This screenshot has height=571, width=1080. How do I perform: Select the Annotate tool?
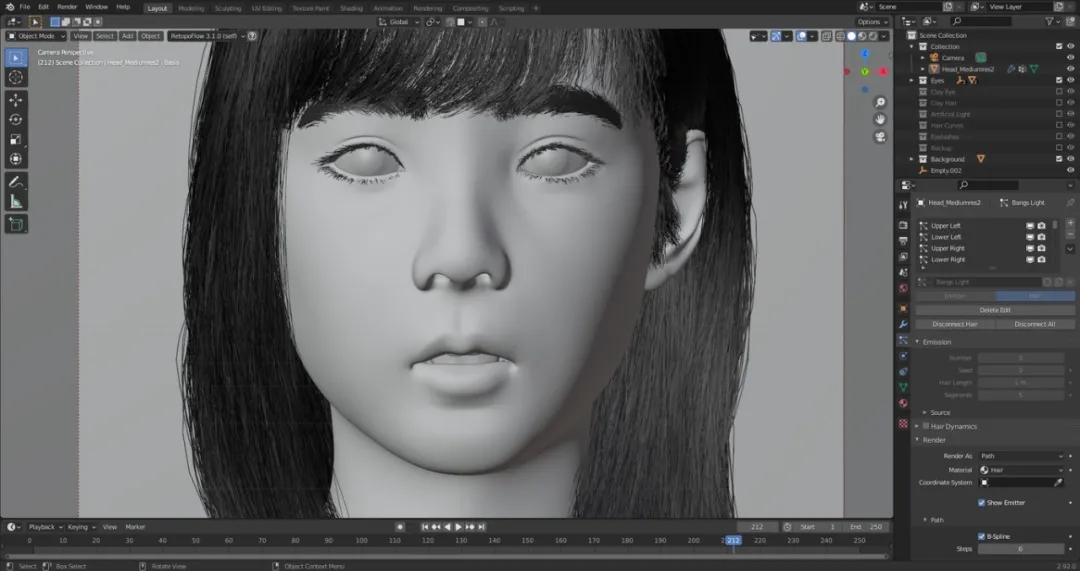click(x=16, y=183)
